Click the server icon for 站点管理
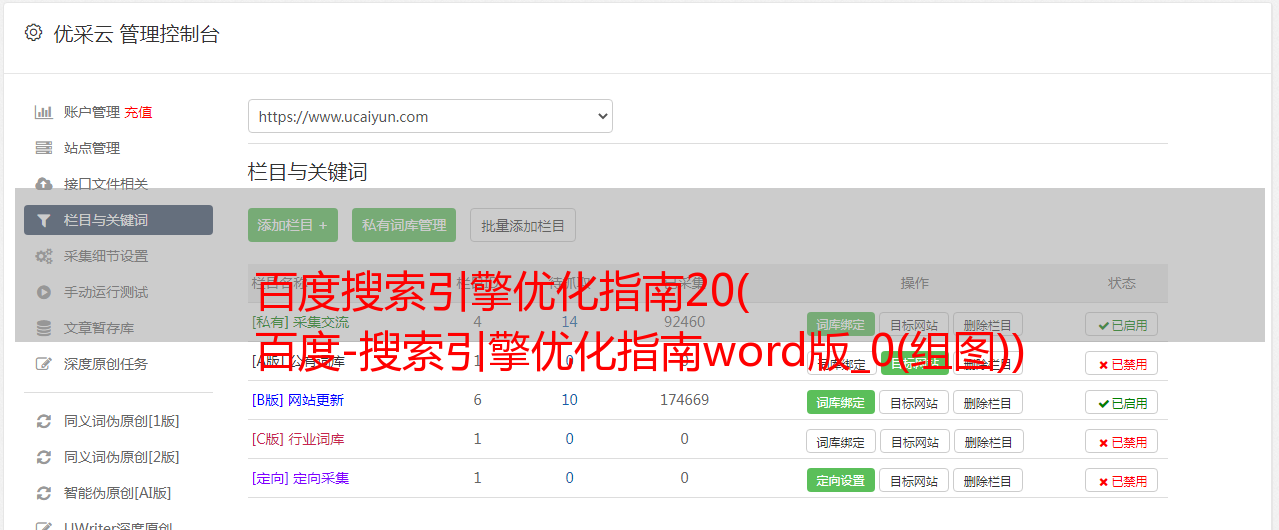The height and width of the screenshot is (530, 1279). 43,148
